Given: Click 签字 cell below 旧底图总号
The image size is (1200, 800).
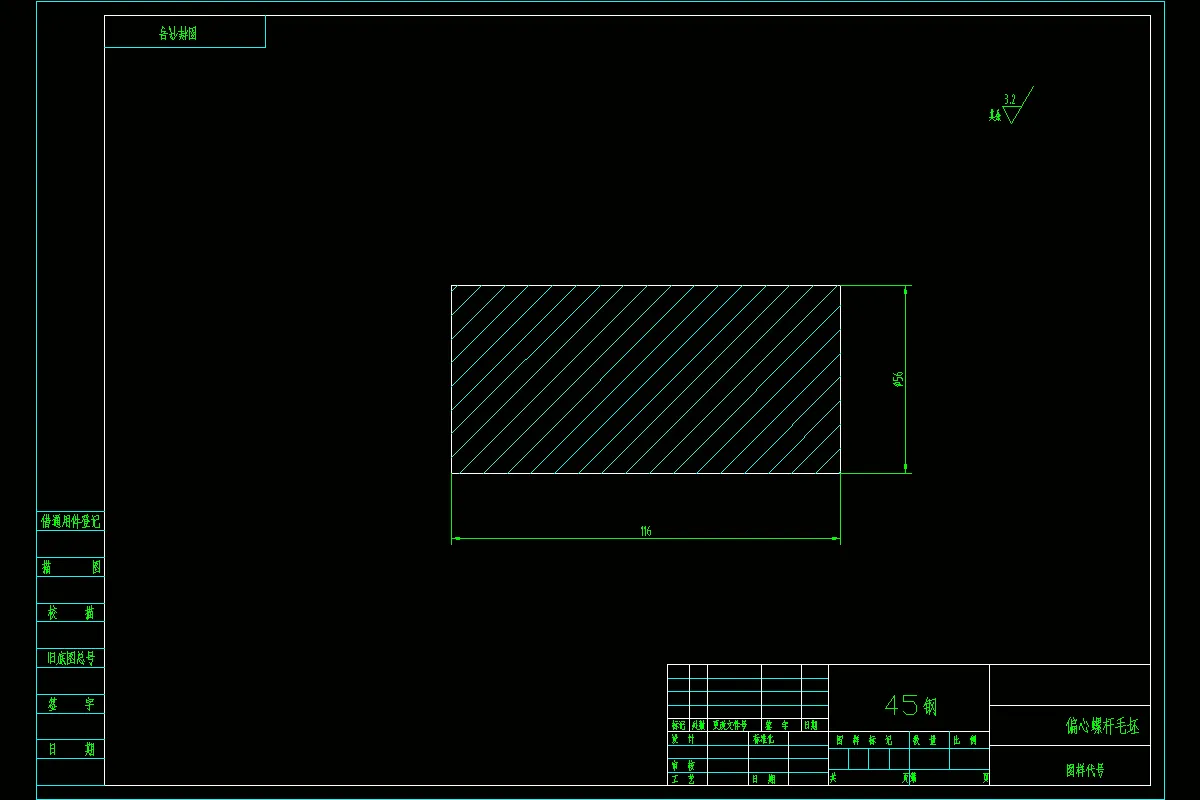Looking at the screenshot, I should (x=70, y=704).
